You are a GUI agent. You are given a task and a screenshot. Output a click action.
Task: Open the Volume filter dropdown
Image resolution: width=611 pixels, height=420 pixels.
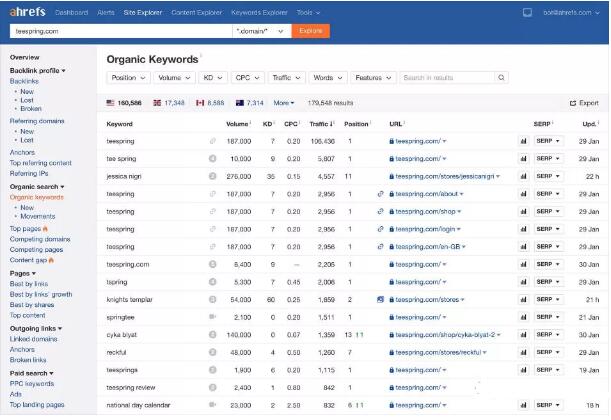(174, 78)
